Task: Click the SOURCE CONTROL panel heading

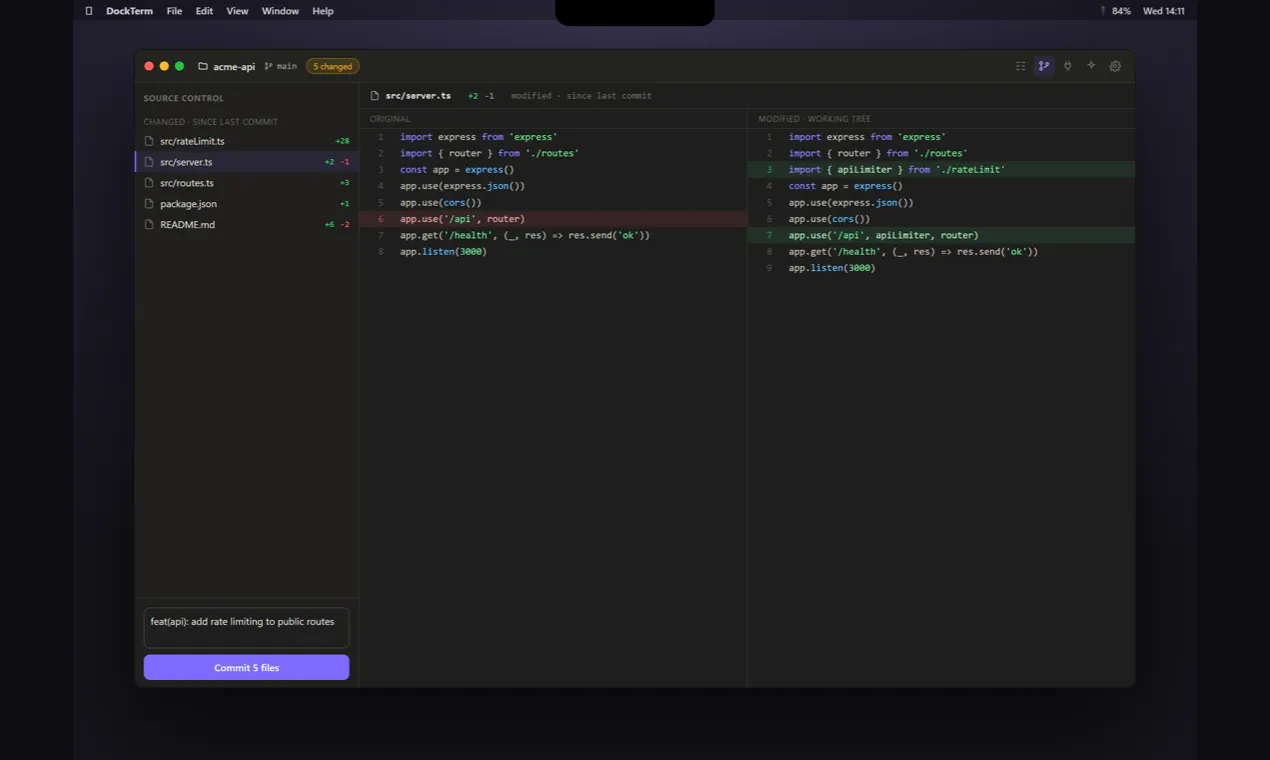Action: click(184, 98)
